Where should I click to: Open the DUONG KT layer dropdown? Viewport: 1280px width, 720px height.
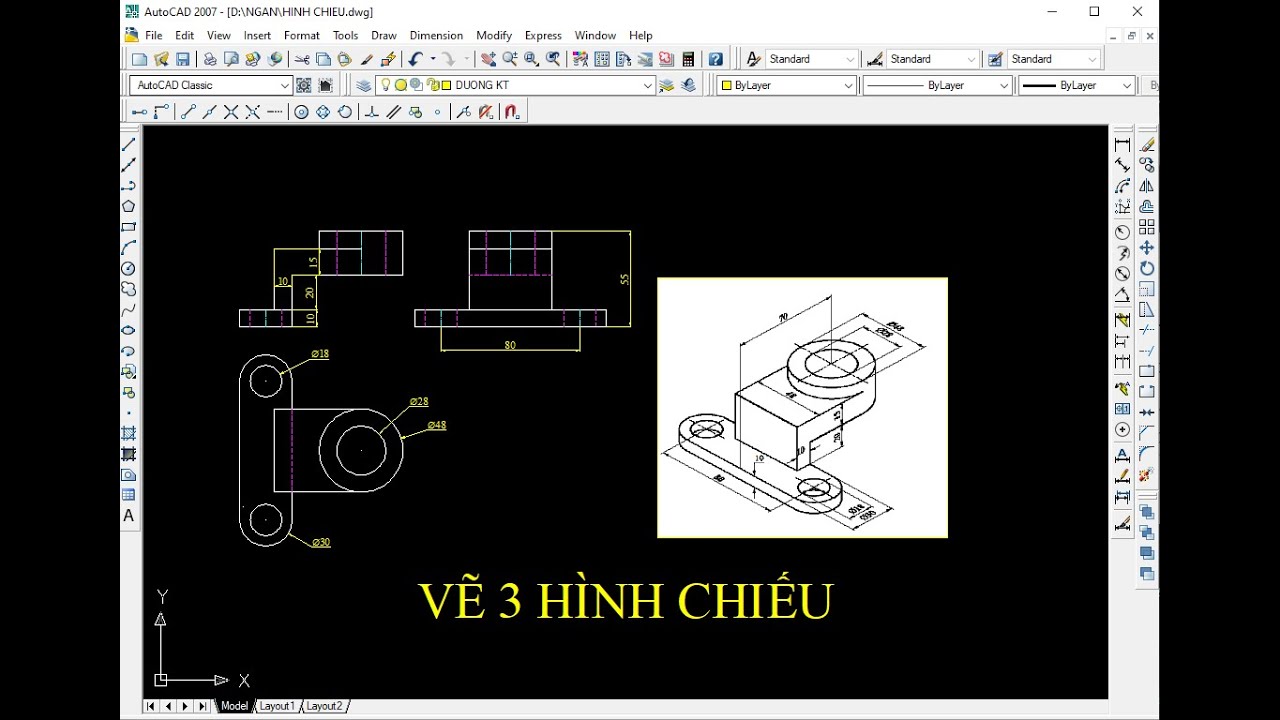click(648, 86)
